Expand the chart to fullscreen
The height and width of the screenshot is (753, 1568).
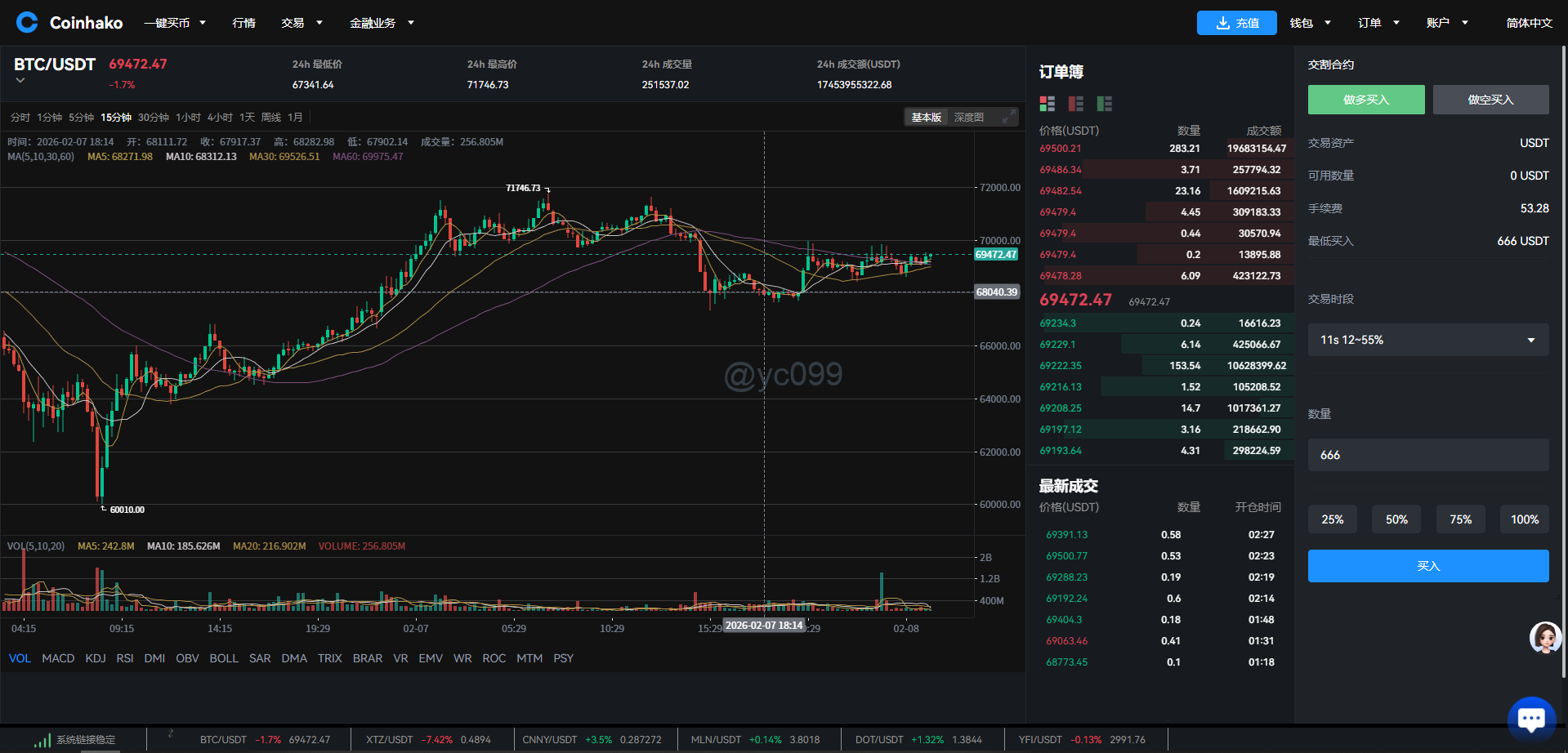point(1009,117)
